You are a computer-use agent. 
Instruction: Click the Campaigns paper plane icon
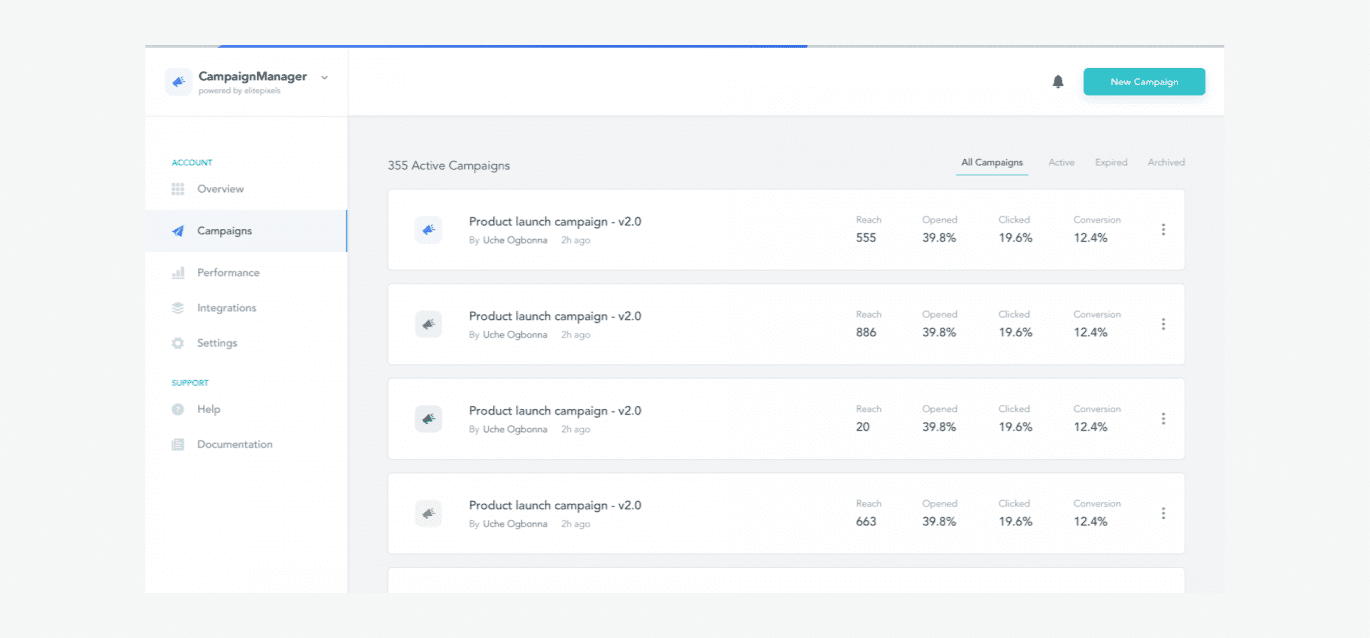(x=178, y=231)
